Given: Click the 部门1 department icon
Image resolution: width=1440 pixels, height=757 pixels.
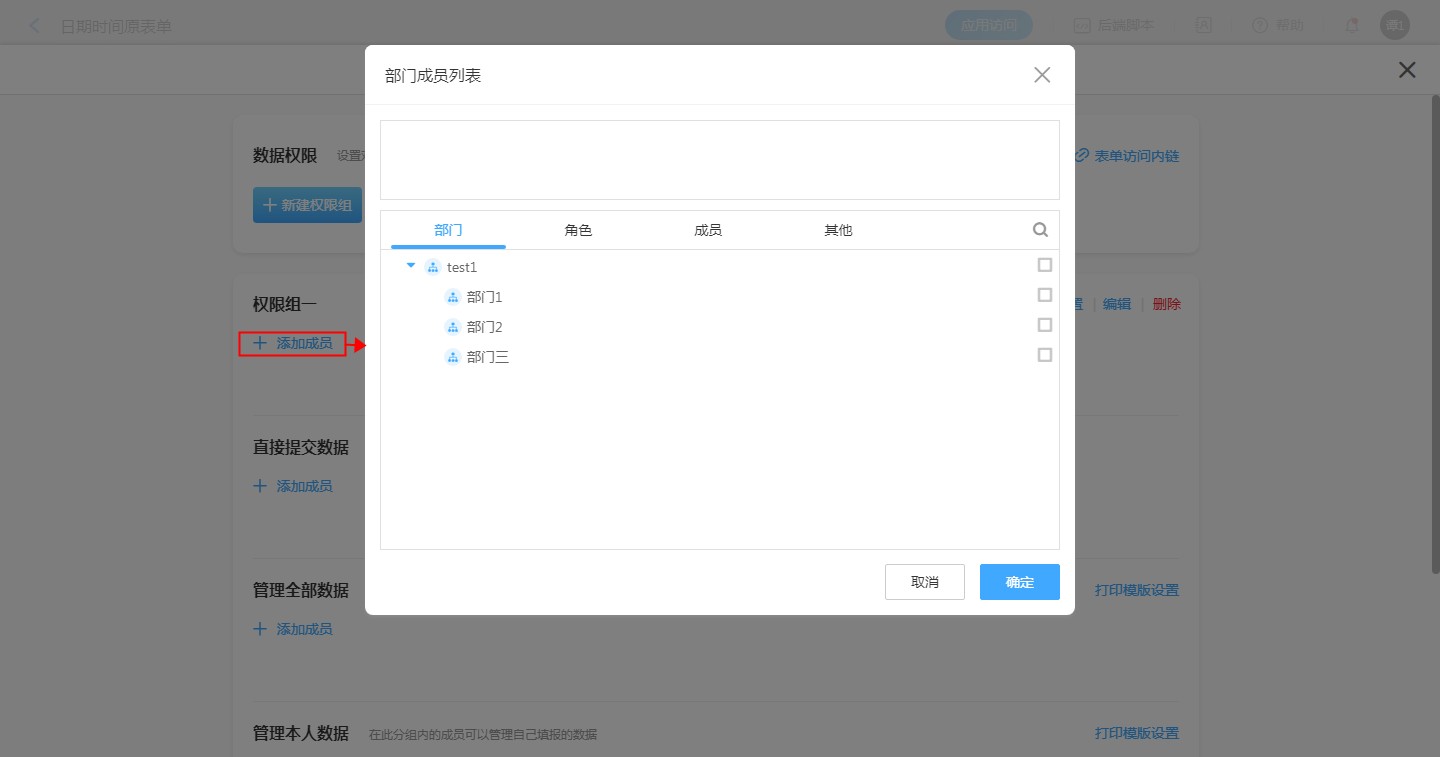Looking at the screenshot, I should pyautogui.click(x=452, y=297).
